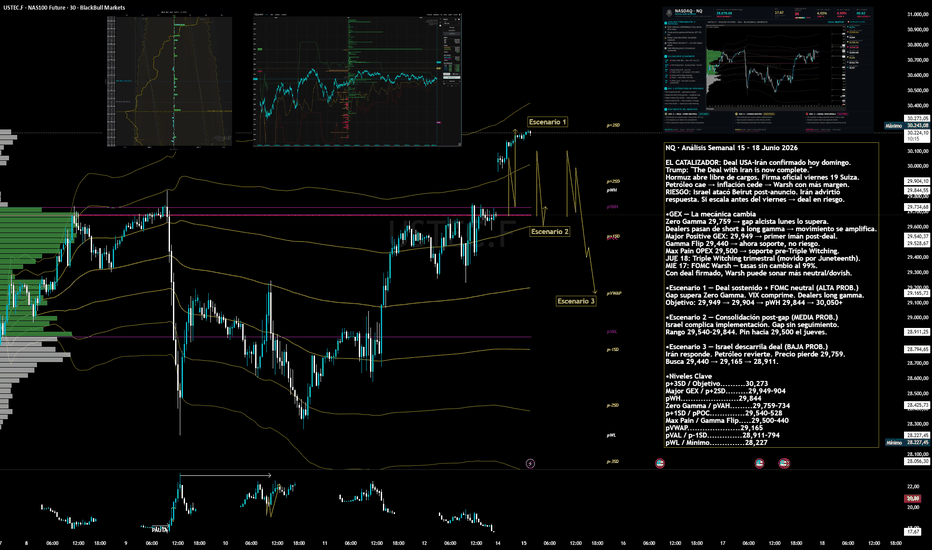Select the Escenario 2 label
This screenshot has width=932, height=550.
(x=550, y=231)
